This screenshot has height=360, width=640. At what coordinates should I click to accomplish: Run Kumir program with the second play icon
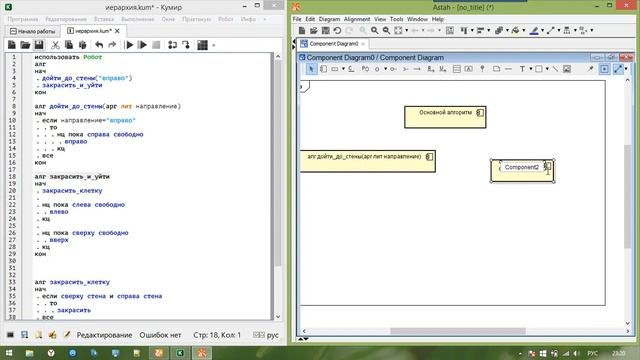pyautogui.click(x=142, y=45)
